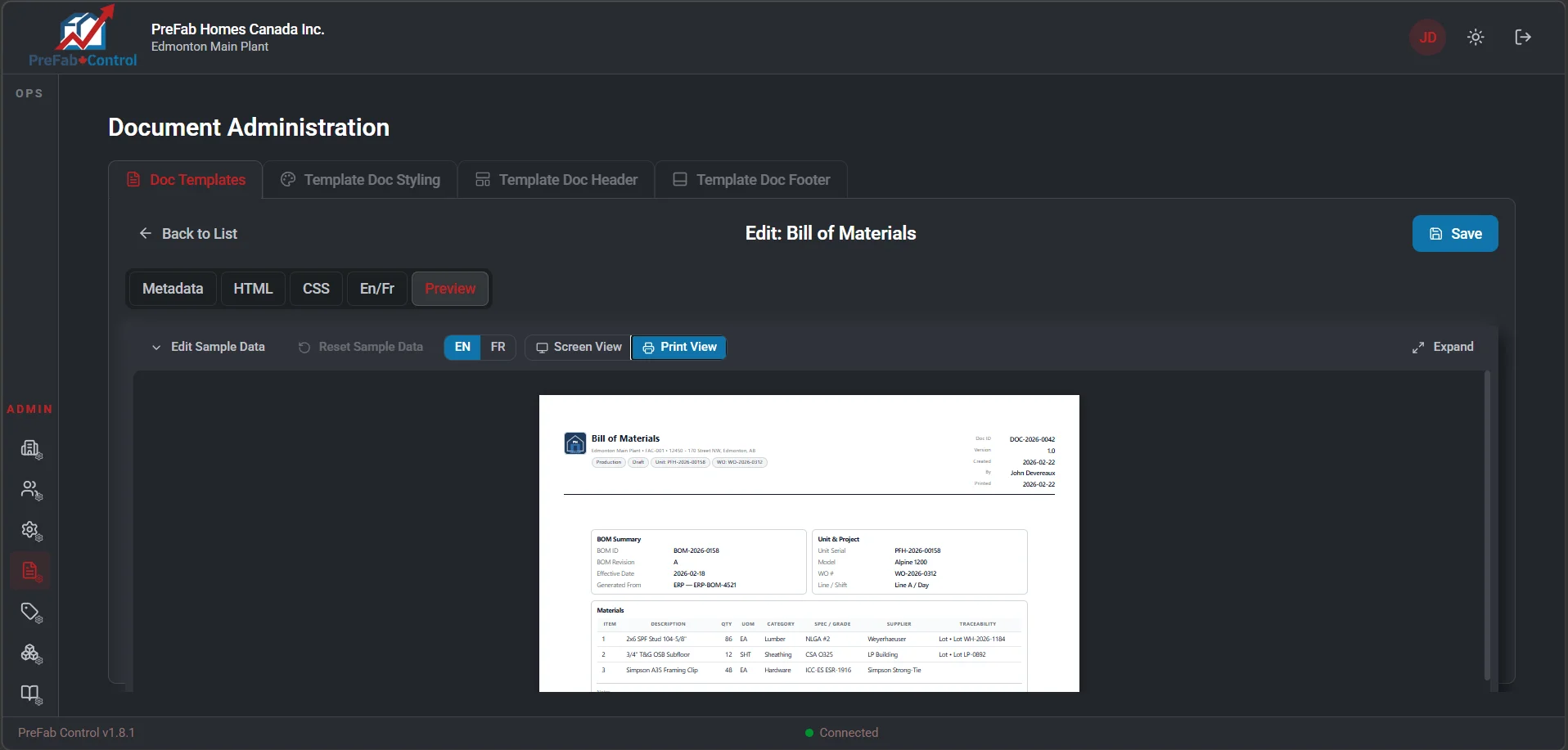Image resolution: width=1568 pixels, height=750 pixels.
Task: Click the Document Administration heading
Action: (249, 128)
